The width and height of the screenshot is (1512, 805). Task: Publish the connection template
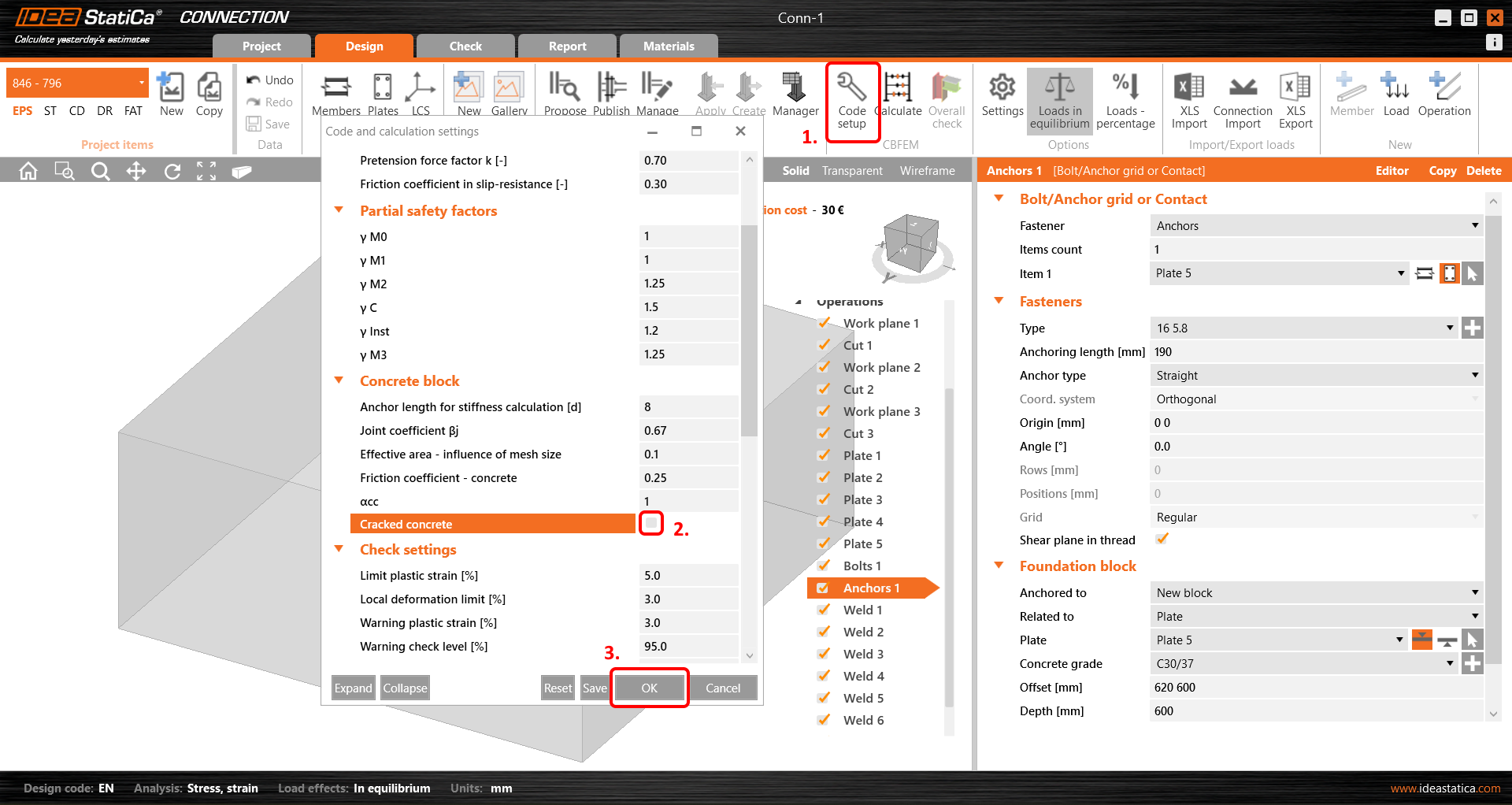[611, 95]
